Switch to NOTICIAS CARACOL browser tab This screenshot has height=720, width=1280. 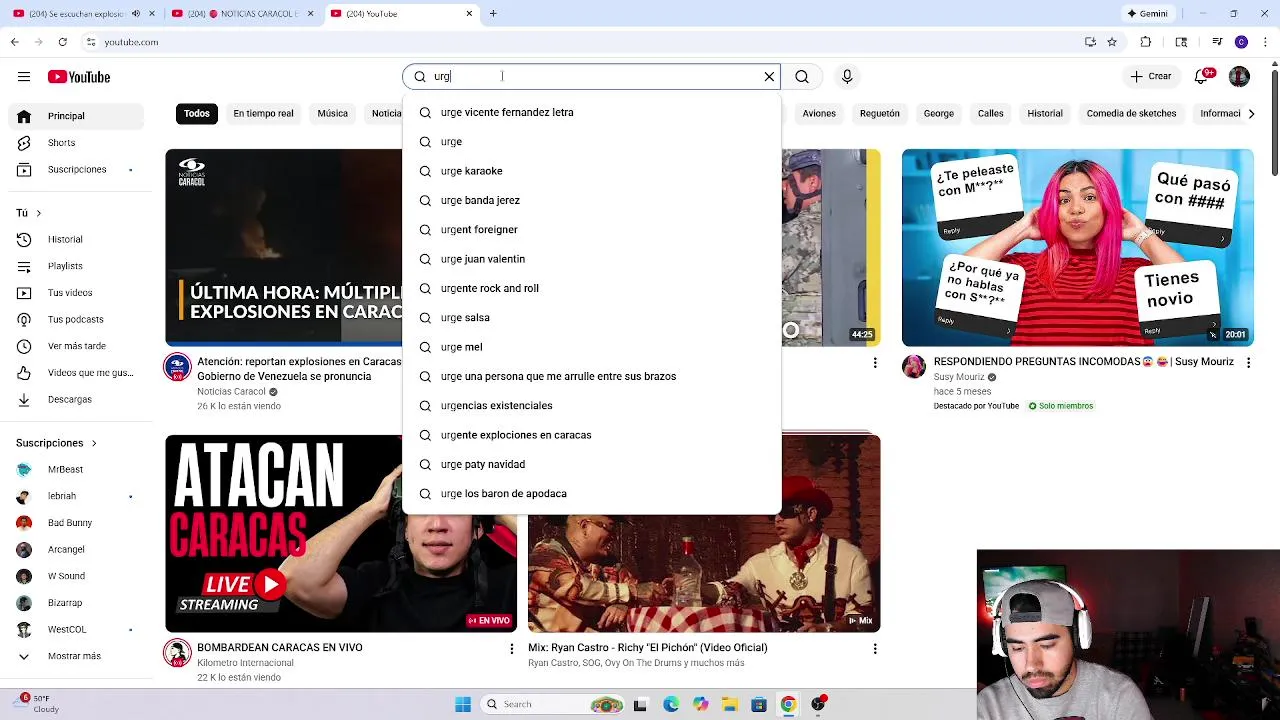point(243,14)
